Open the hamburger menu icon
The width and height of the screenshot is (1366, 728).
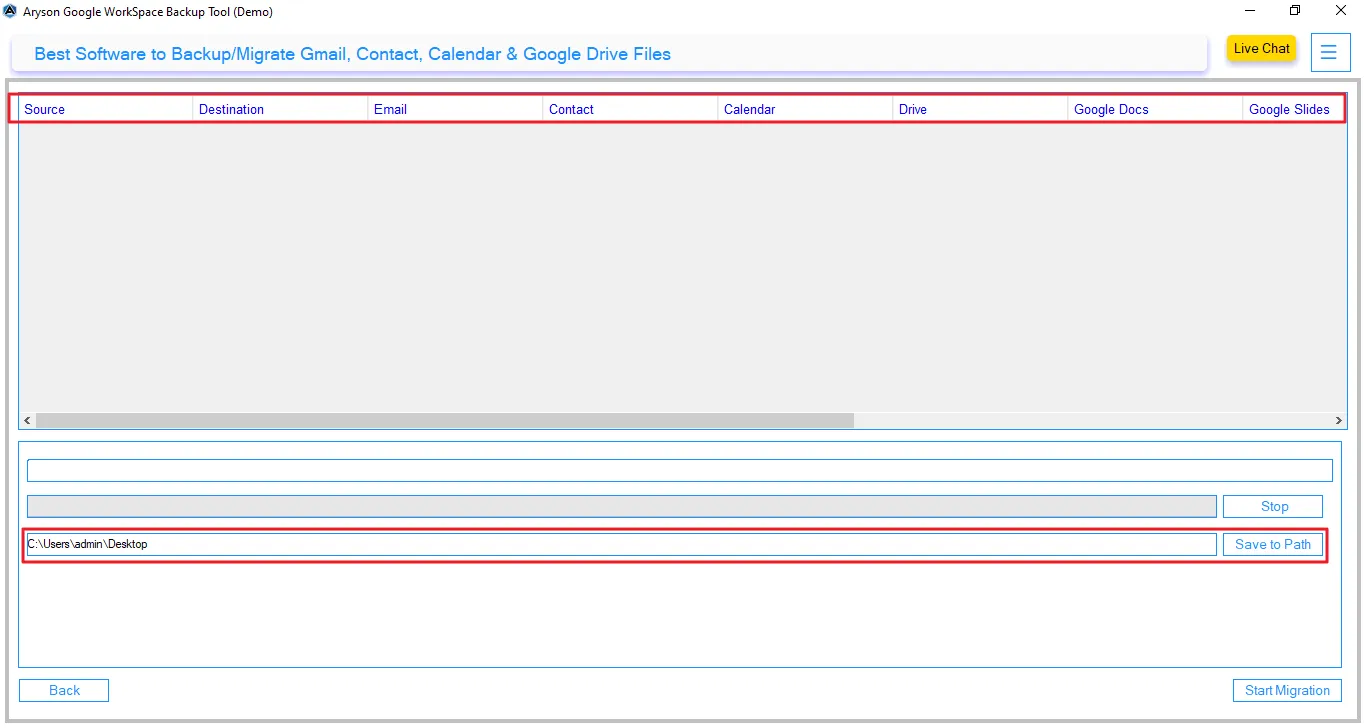[1330, 52]
